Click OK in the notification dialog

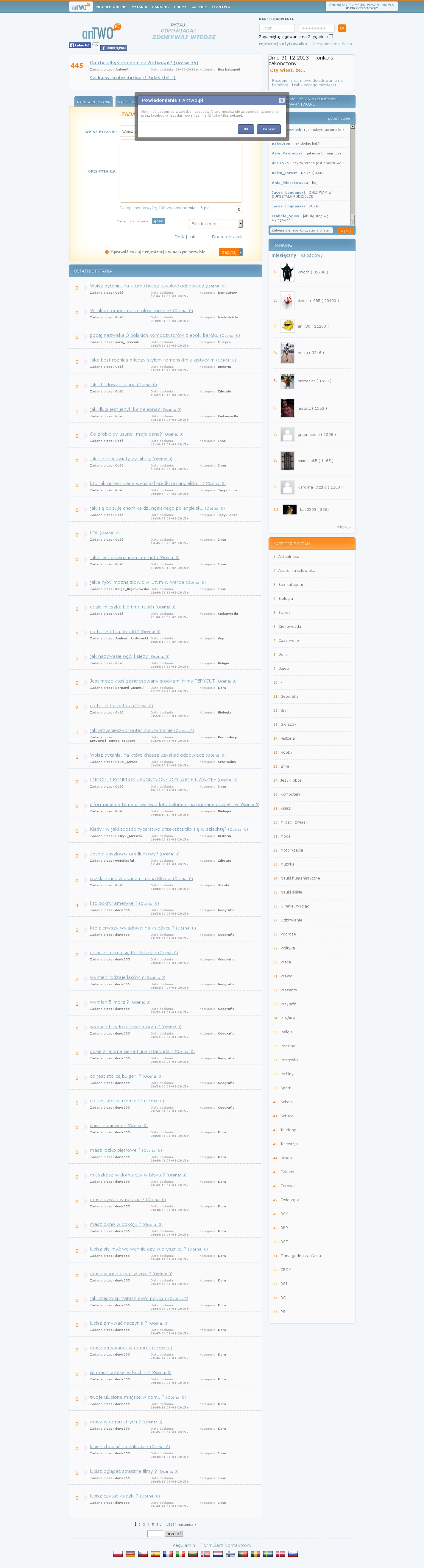tap(246, 129)
